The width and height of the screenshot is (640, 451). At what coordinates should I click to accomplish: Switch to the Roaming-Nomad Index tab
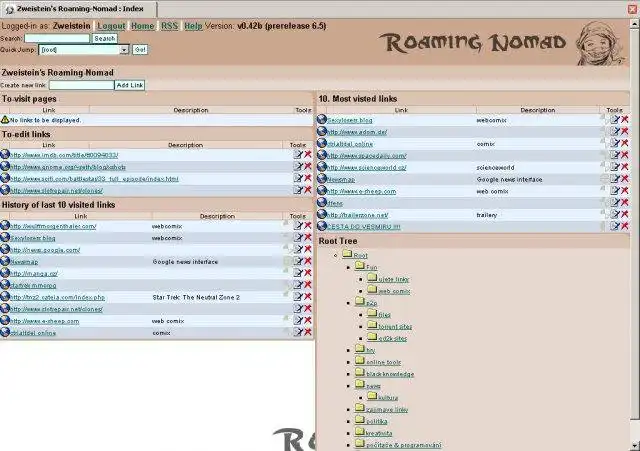tap(79, 9)
